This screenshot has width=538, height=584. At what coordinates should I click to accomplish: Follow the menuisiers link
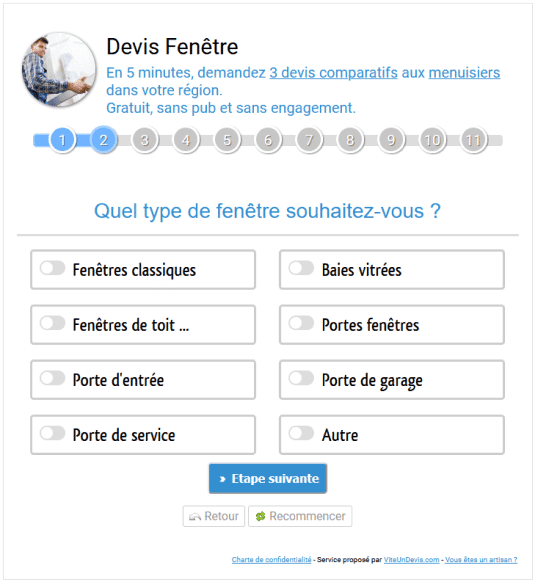[x=464, y=73]
